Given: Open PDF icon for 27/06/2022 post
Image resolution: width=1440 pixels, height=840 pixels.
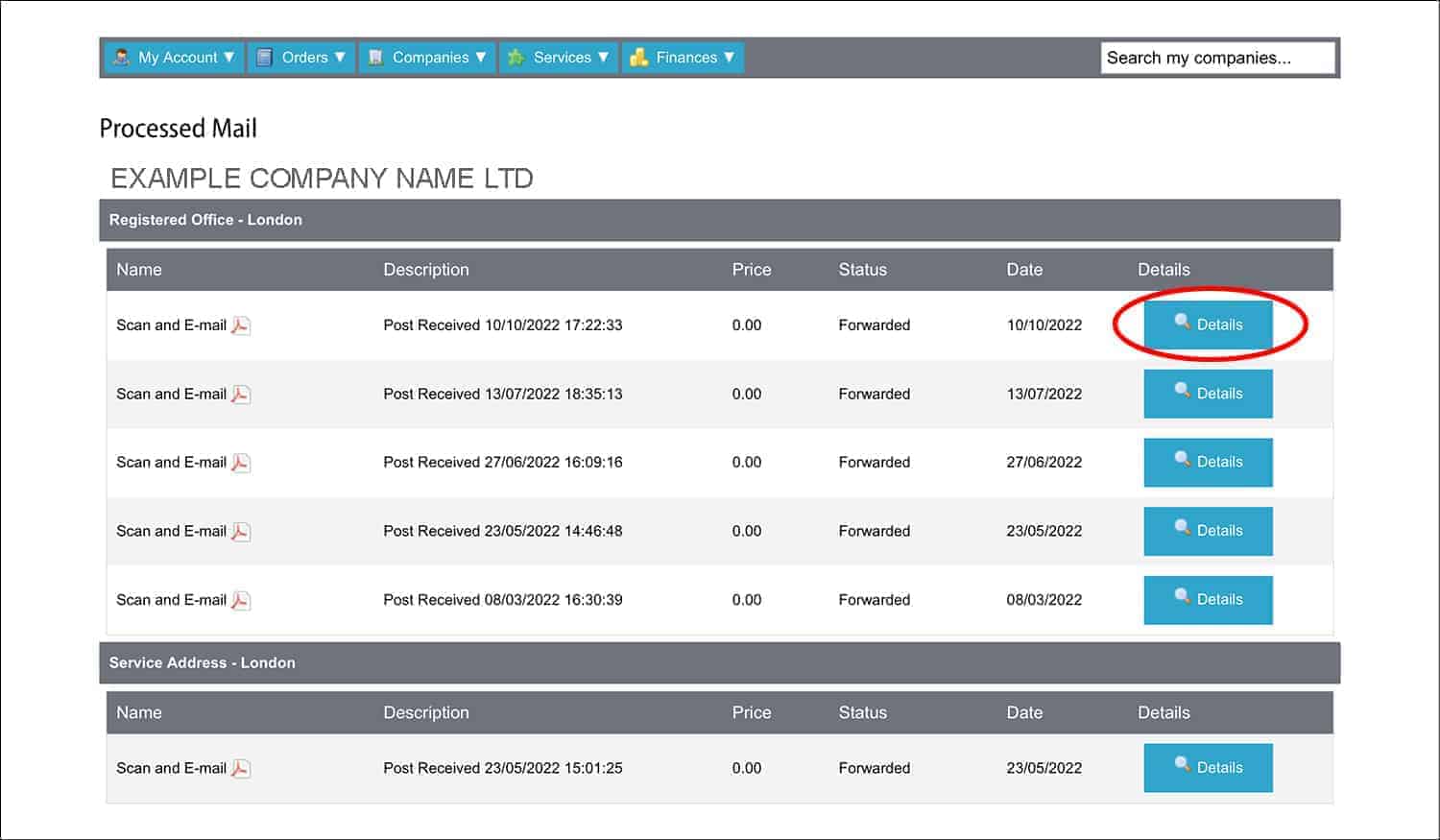Looking at the screenshot, I should click(241, 463).
